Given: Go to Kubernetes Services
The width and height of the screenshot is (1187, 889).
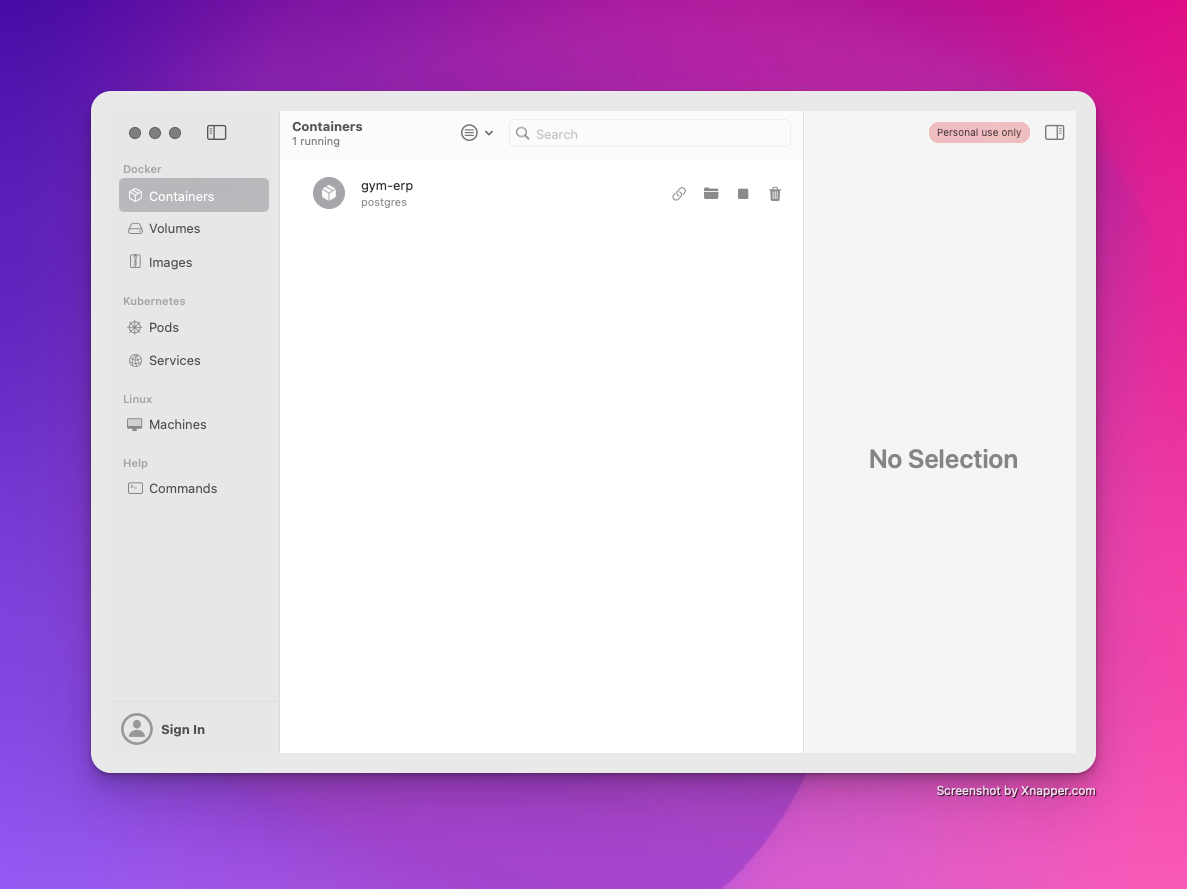Looking at the screenshot, I should tap(194, 360).
